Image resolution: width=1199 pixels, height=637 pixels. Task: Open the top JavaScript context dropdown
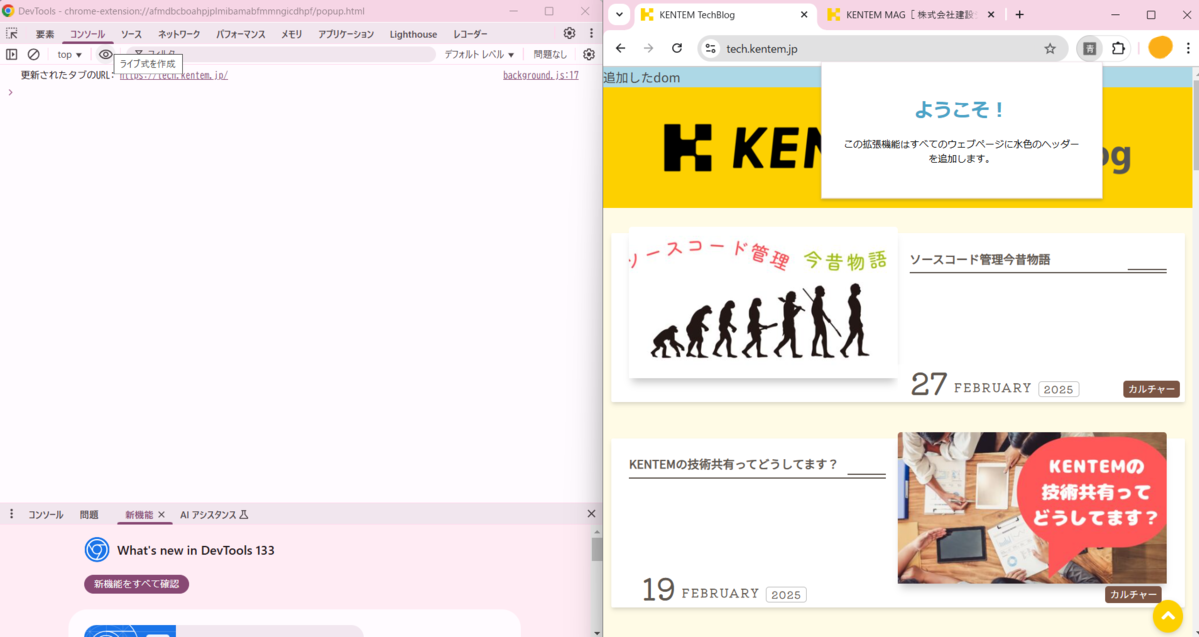coord(70,54)
